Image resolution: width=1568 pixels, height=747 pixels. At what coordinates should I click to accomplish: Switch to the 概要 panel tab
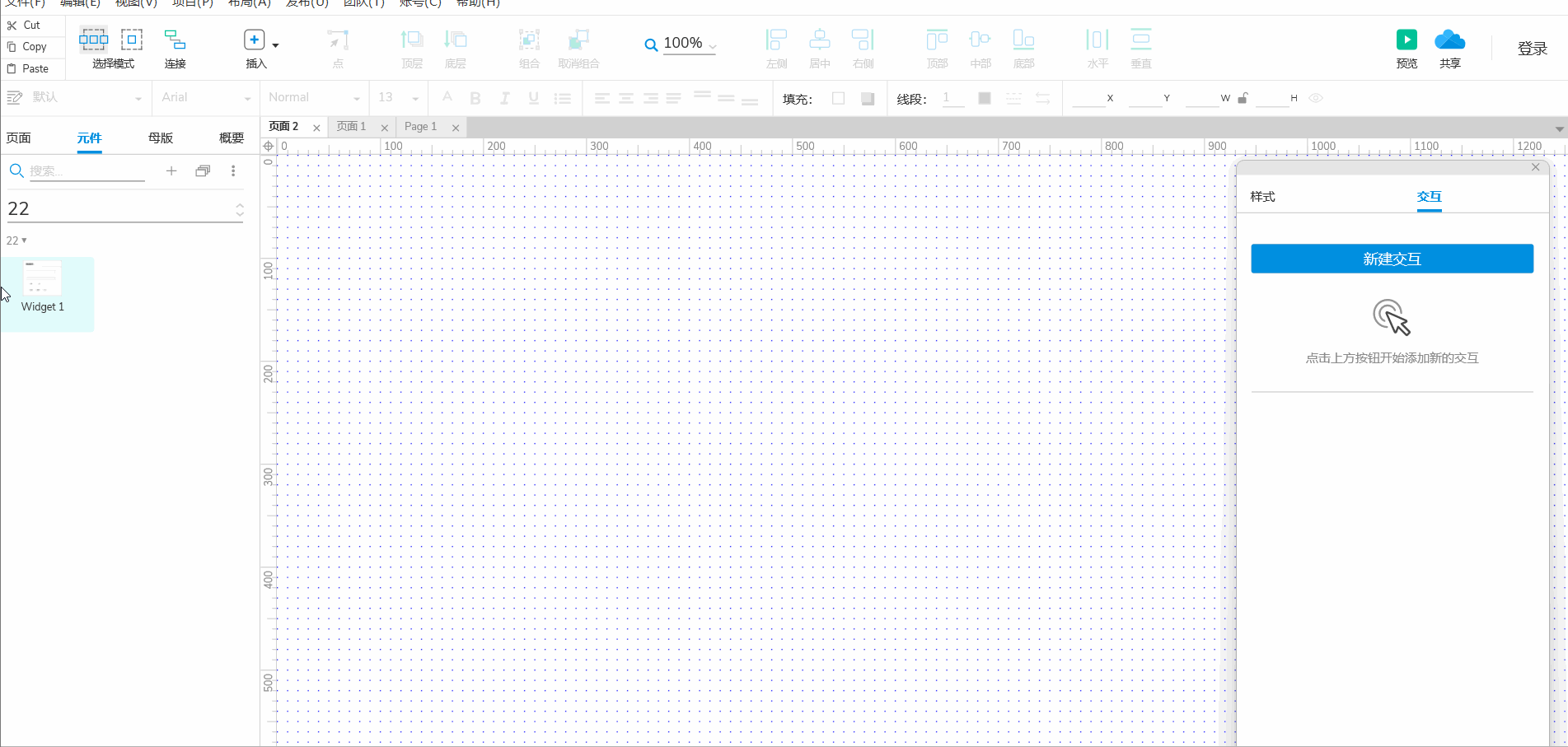pyautogui.click(x=232, y=138)
